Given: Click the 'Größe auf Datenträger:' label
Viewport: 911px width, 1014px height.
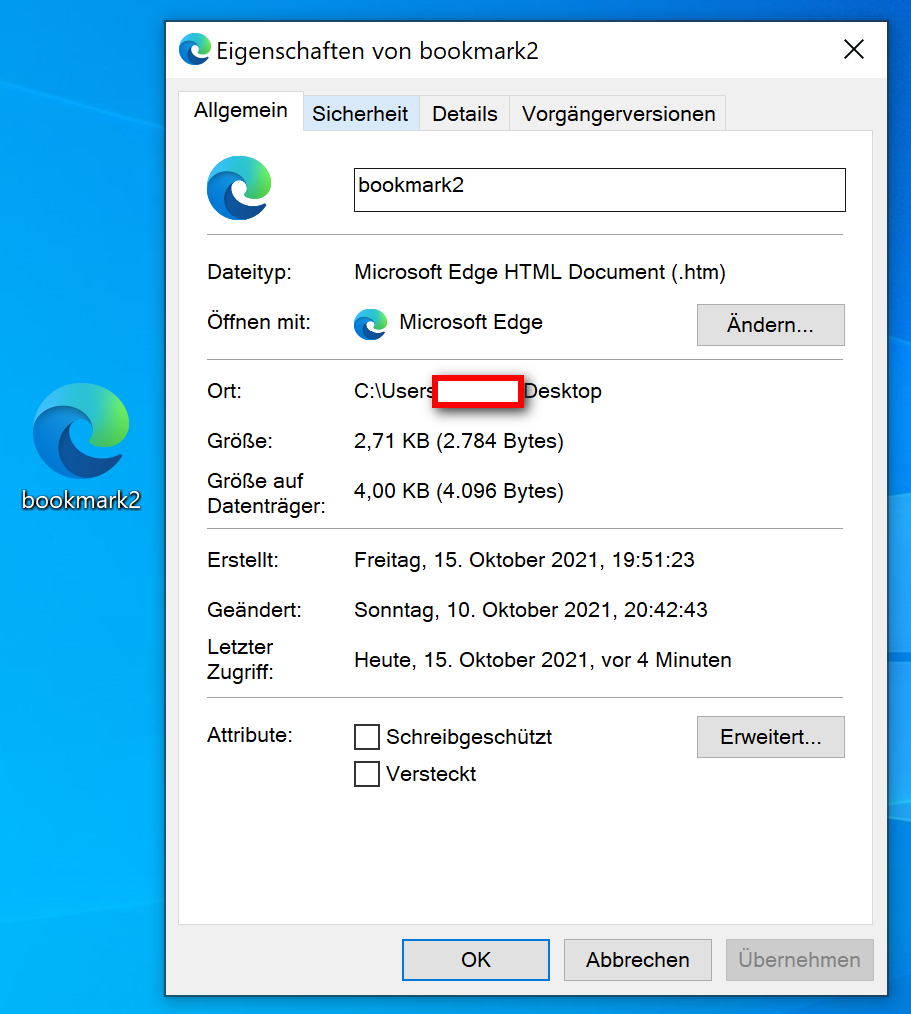Looking at the screenshot, I should 266,493.
